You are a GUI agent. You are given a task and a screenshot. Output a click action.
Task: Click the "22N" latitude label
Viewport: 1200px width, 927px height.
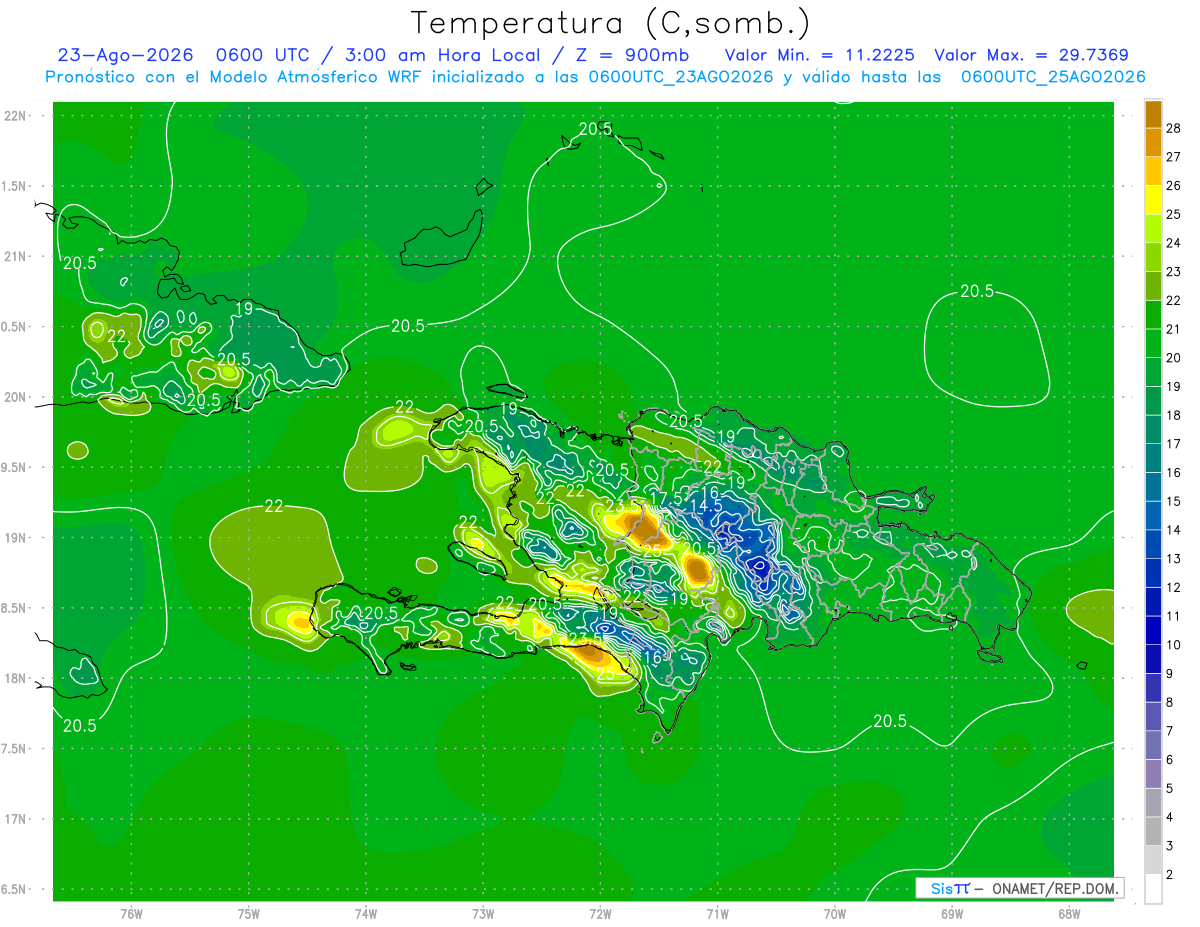15,115
